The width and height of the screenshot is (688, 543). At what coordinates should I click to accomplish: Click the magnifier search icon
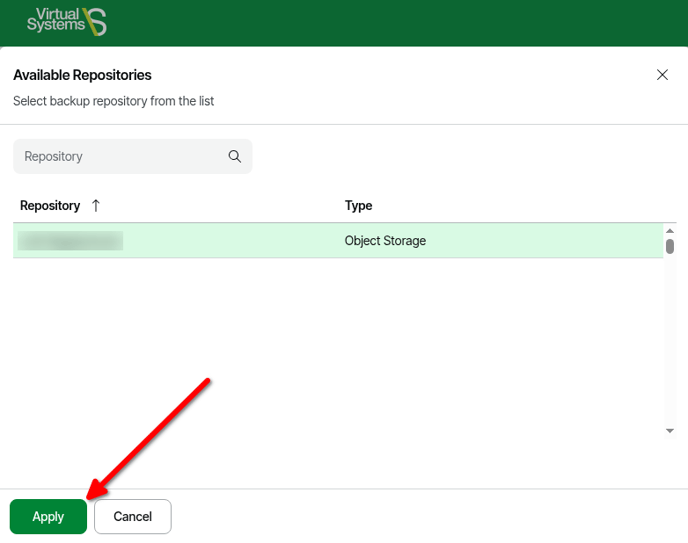(x=235, y=156)
